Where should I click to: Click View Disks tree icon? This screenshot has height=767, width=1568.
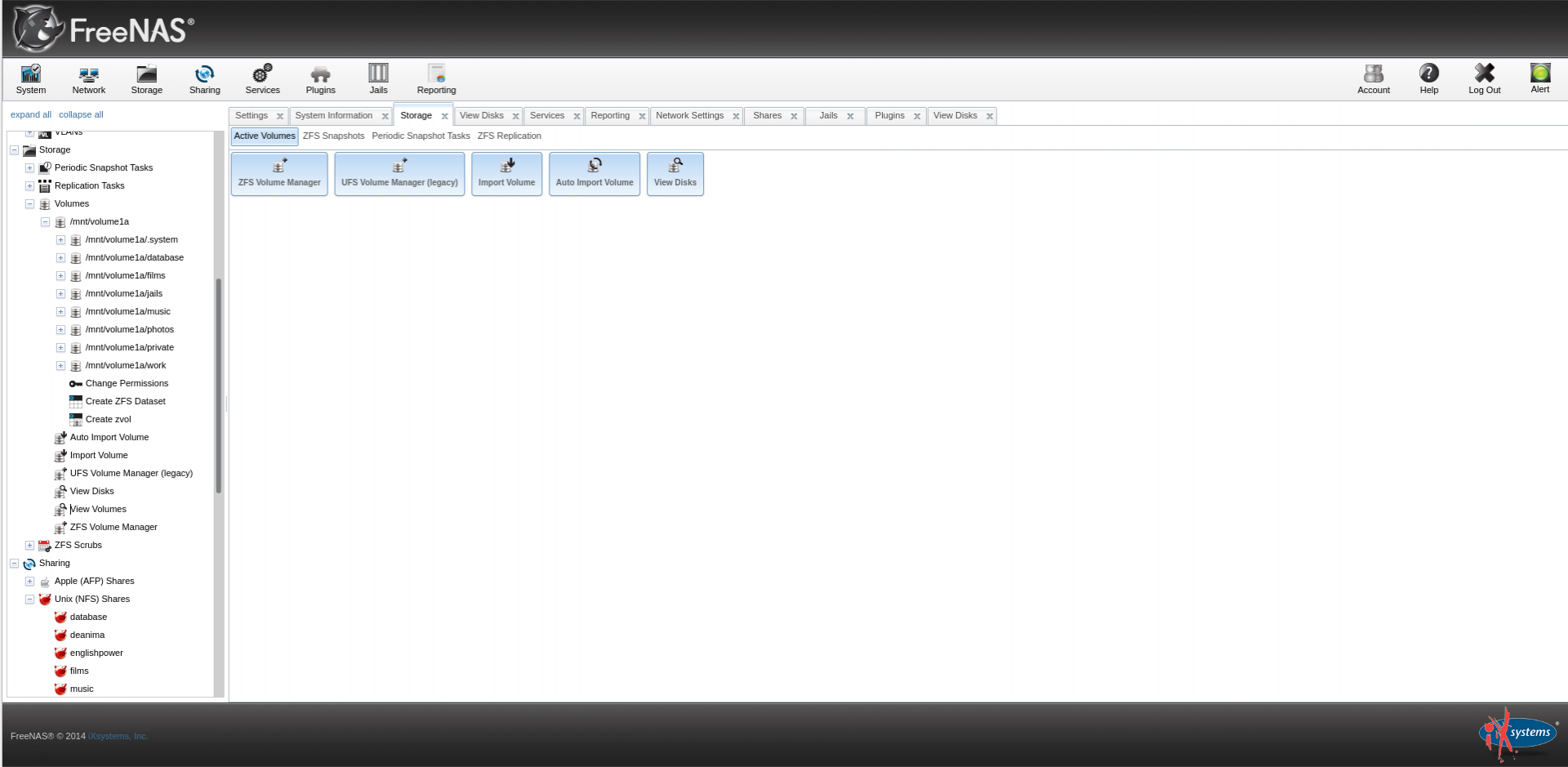tap(60, 492)
